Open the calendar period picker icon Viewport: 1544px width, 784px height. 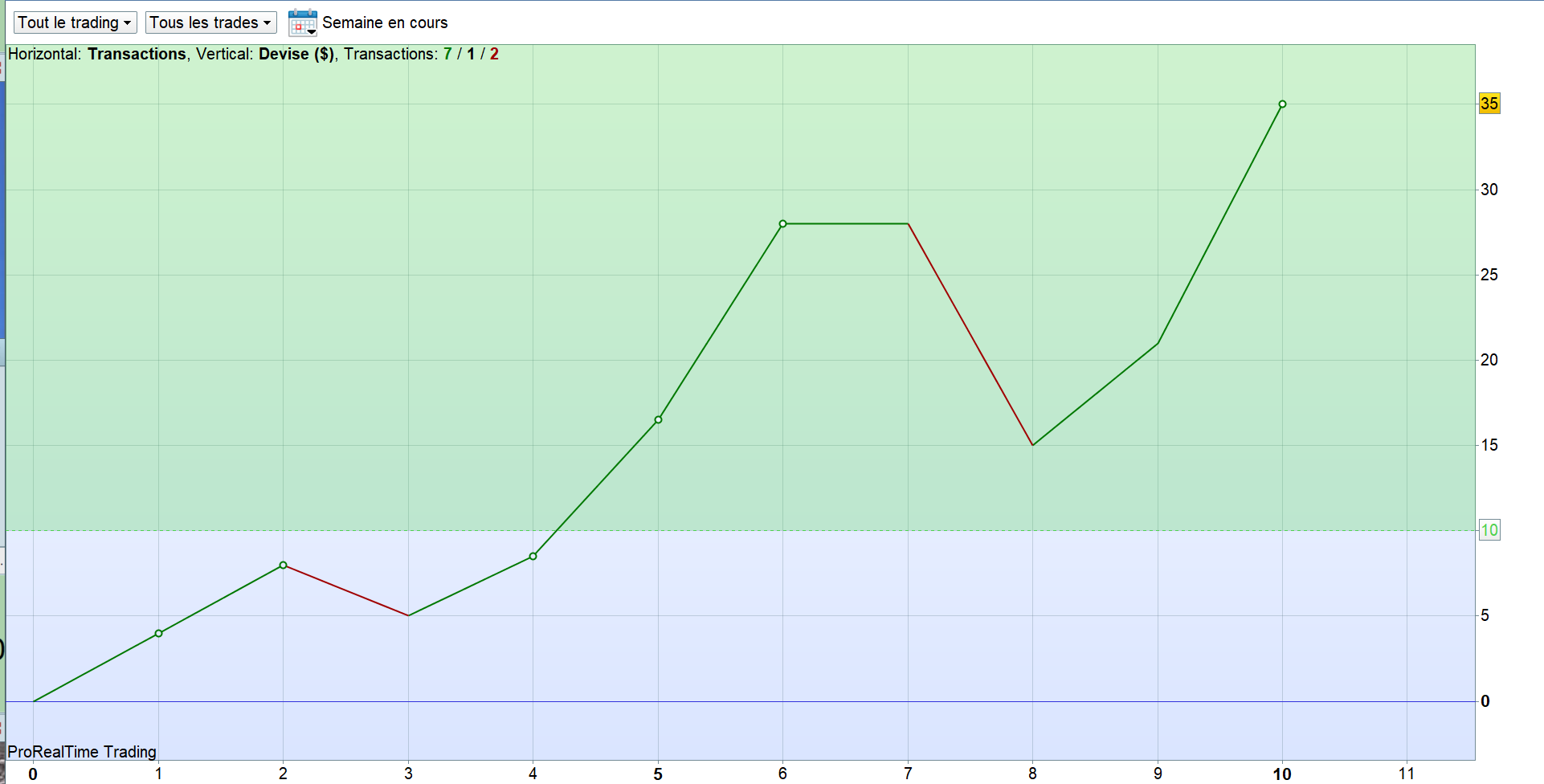[302, 22]
